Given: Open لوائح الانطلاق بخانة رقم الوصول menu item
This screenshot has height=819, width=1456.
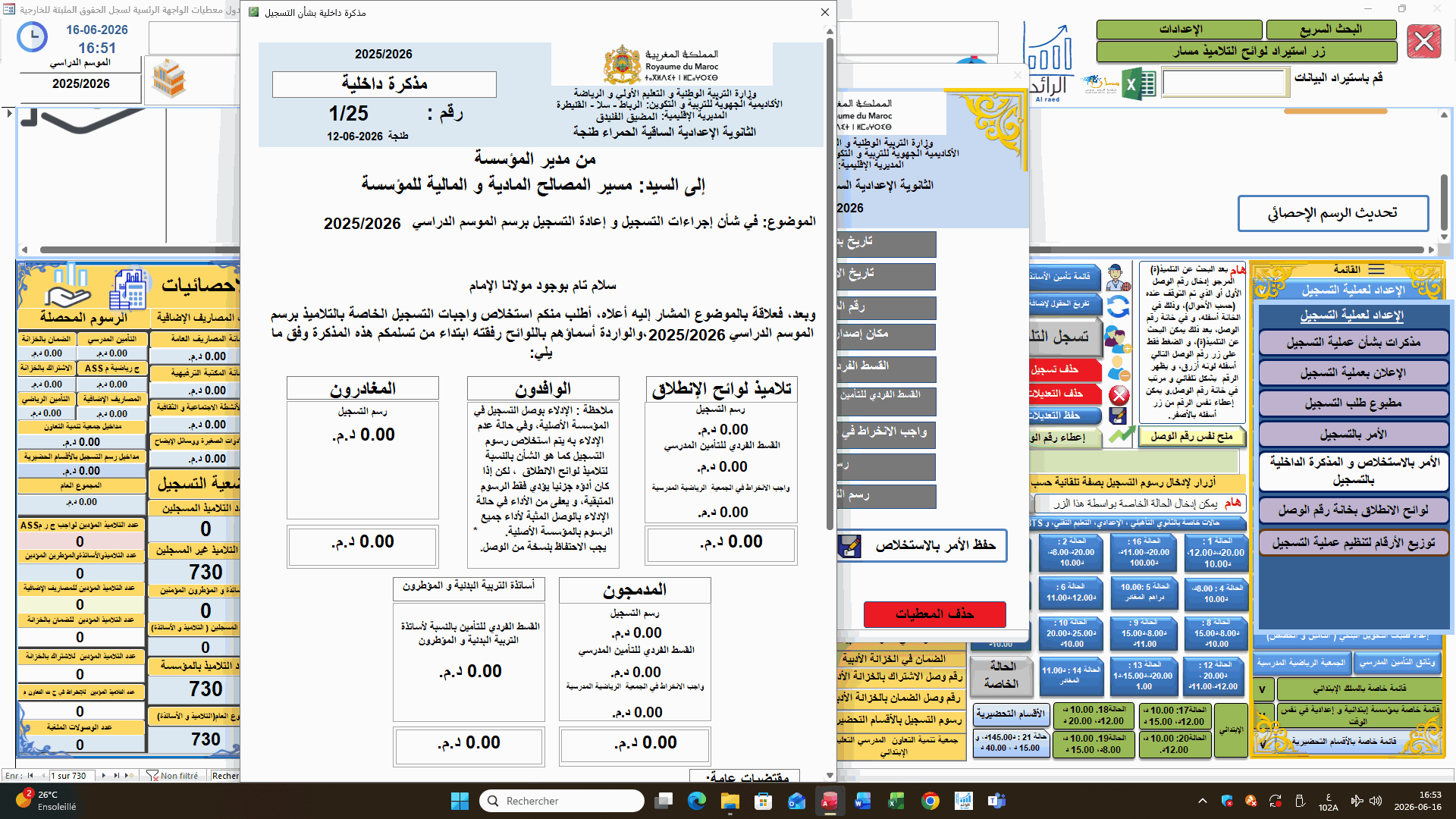Looking at the screenshot, I should [1354, 510].
